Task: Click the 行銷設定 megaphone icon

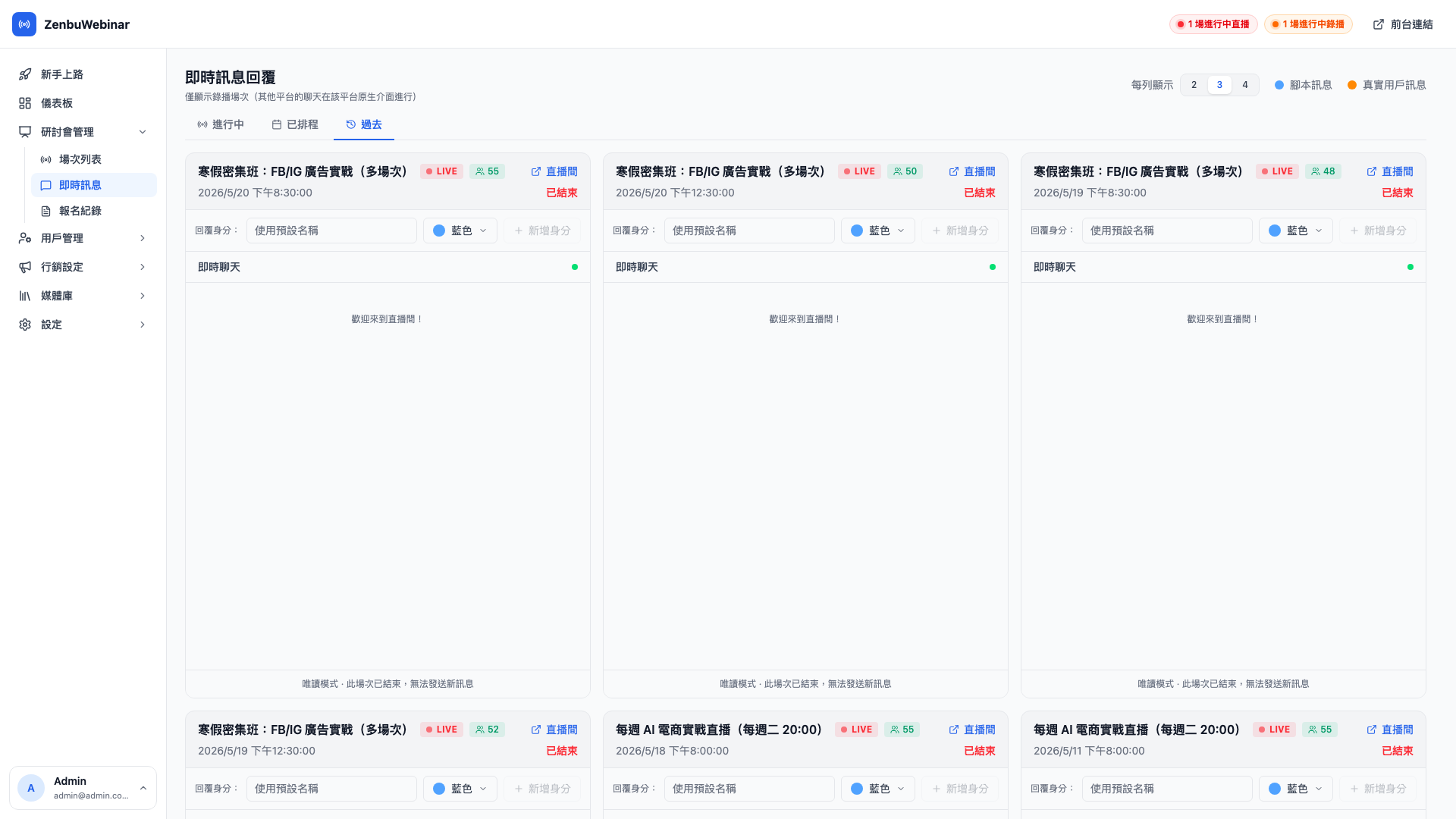Action: tap(25, 267)
